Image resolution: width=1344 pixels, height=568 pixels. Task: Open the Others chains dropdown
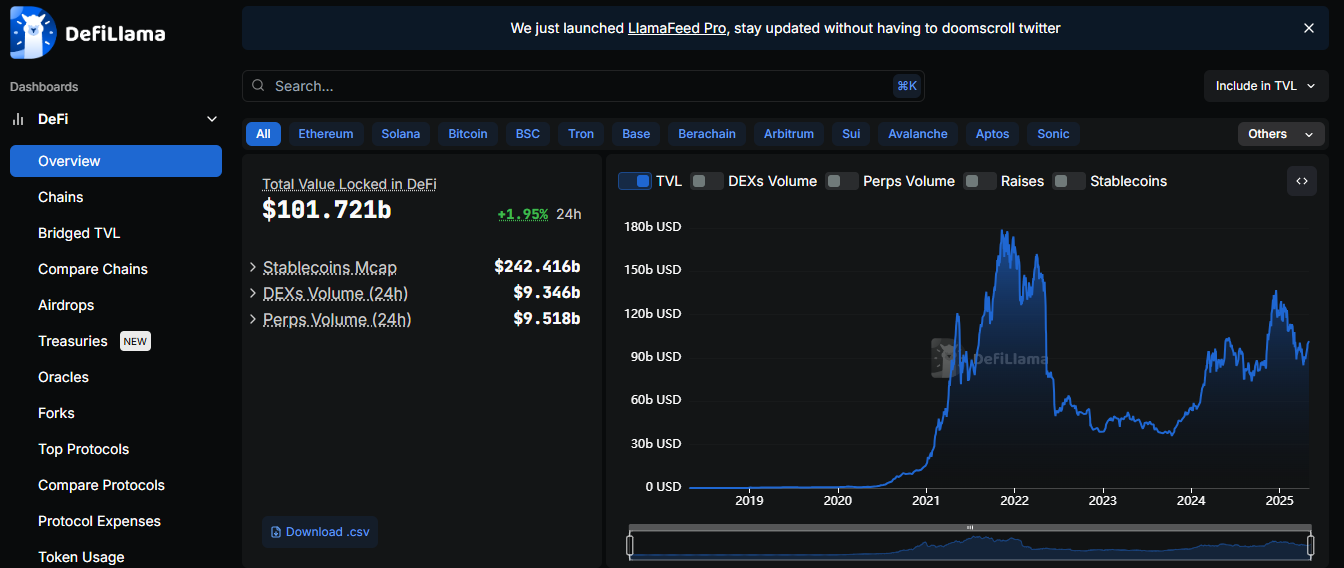click(x=1281, y=134)
